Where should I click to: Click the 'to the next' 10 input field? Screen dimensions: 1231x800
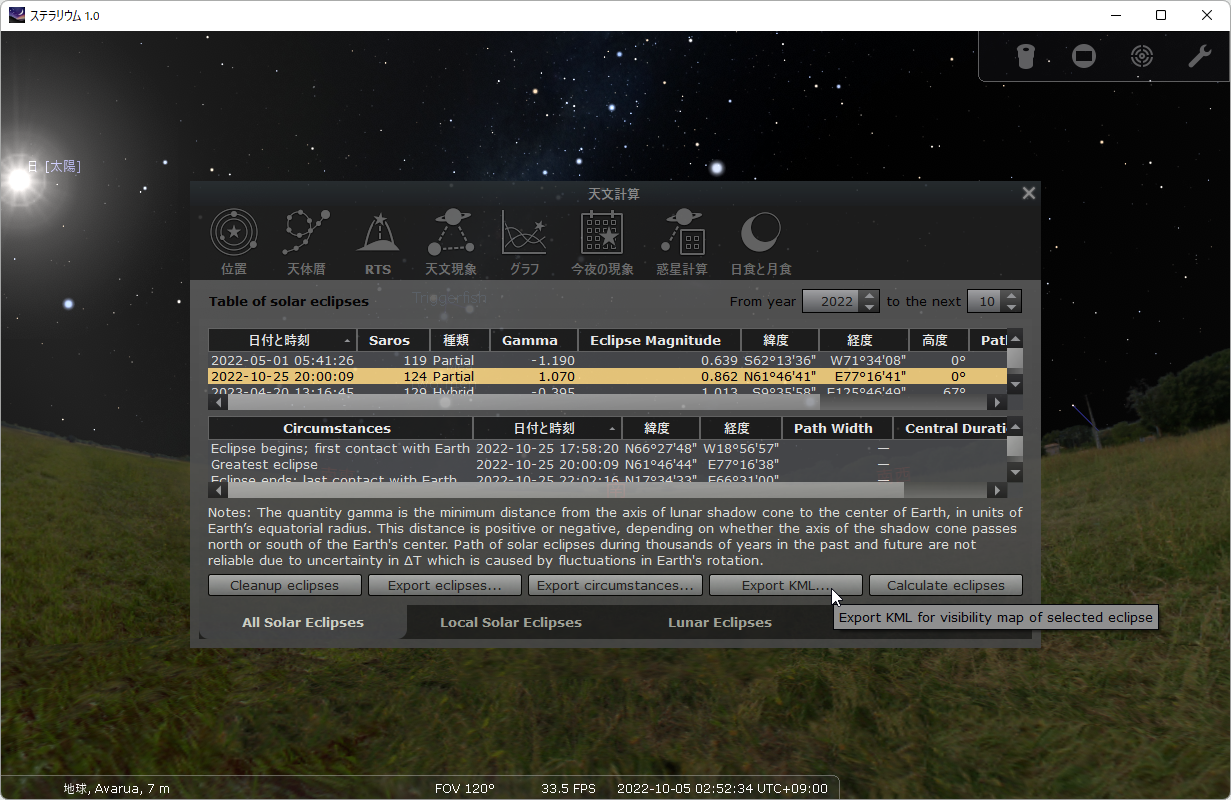pyautogui.click(x=986, y=301)
